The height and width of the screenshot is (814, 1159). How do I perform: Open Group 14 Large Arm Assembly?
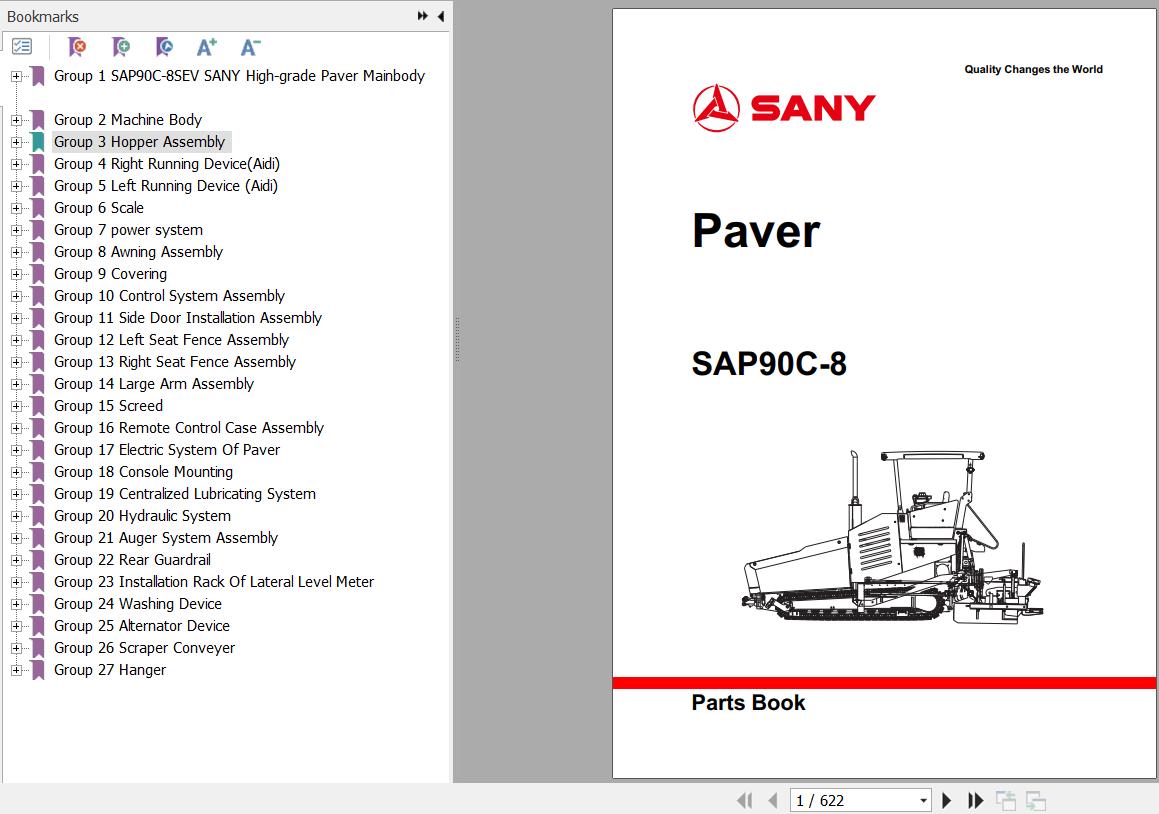pos(154,384)
